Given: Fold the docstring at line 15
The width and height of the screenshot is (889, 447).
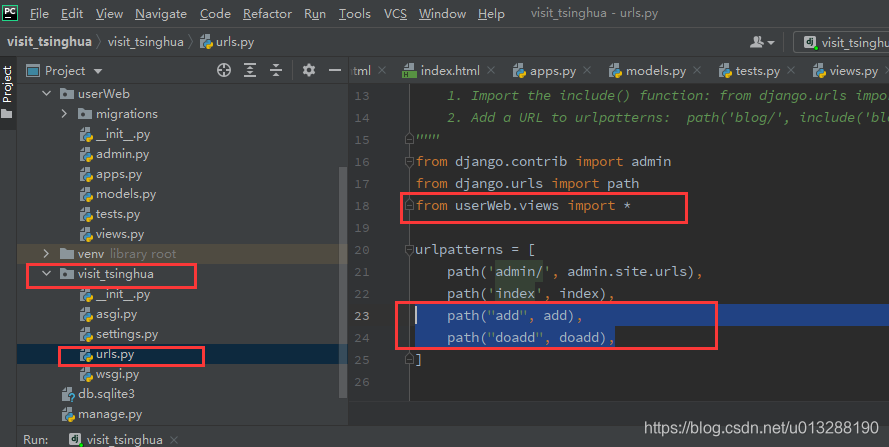Looking at the screenshot, I should (409, 139).
